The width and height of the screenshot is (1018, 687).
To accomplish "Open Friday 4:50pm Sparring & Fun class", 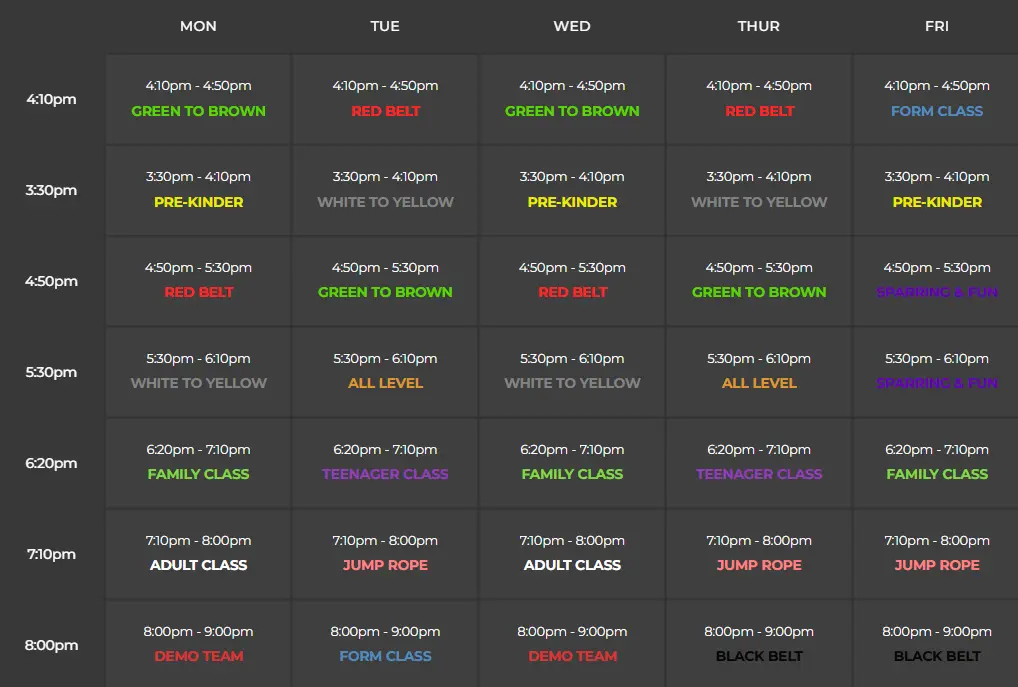I will pyautogui.click(x=936, y=292).
